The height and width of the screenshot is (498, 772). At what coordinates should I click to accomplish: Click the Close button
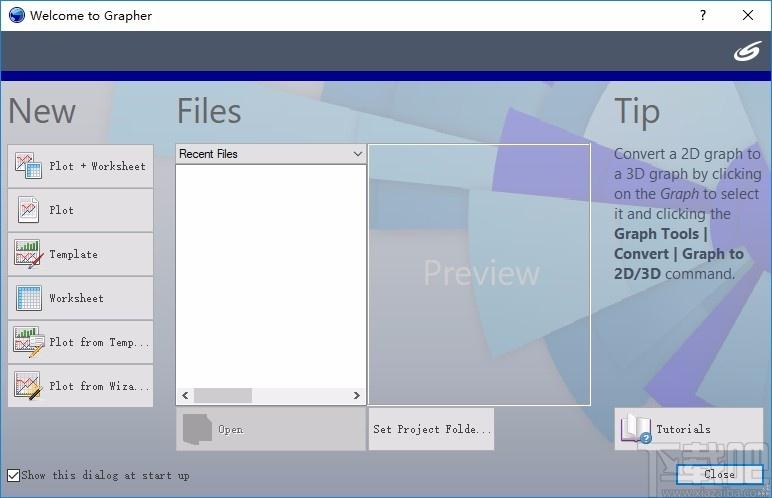click(719, 474)
